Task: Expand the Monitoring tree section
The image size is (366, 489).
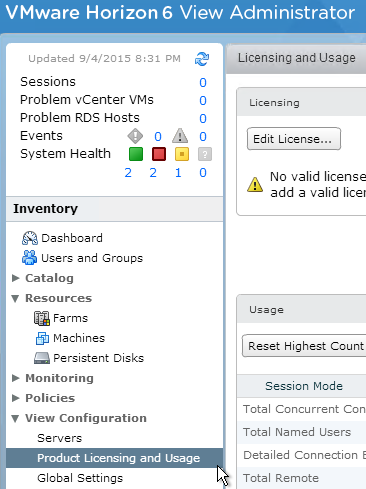Action: point(15,378)
